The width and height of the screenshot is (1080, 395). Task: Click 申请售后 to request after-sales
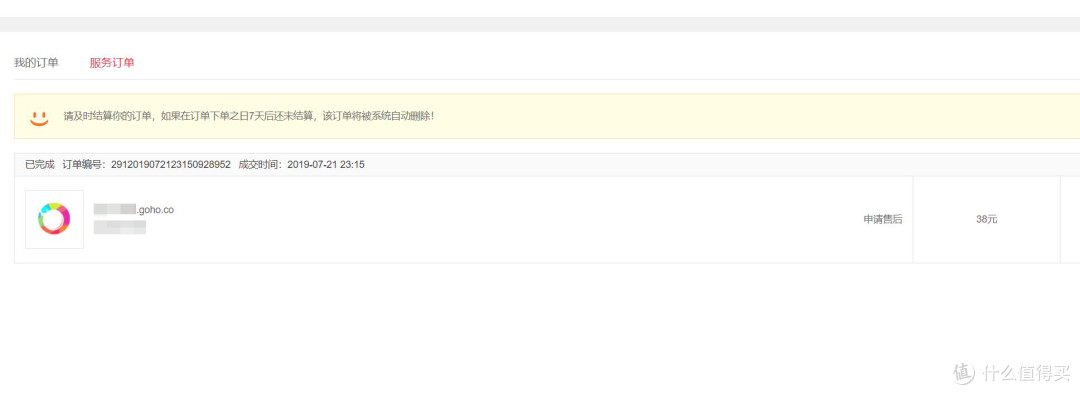(883, 219)
